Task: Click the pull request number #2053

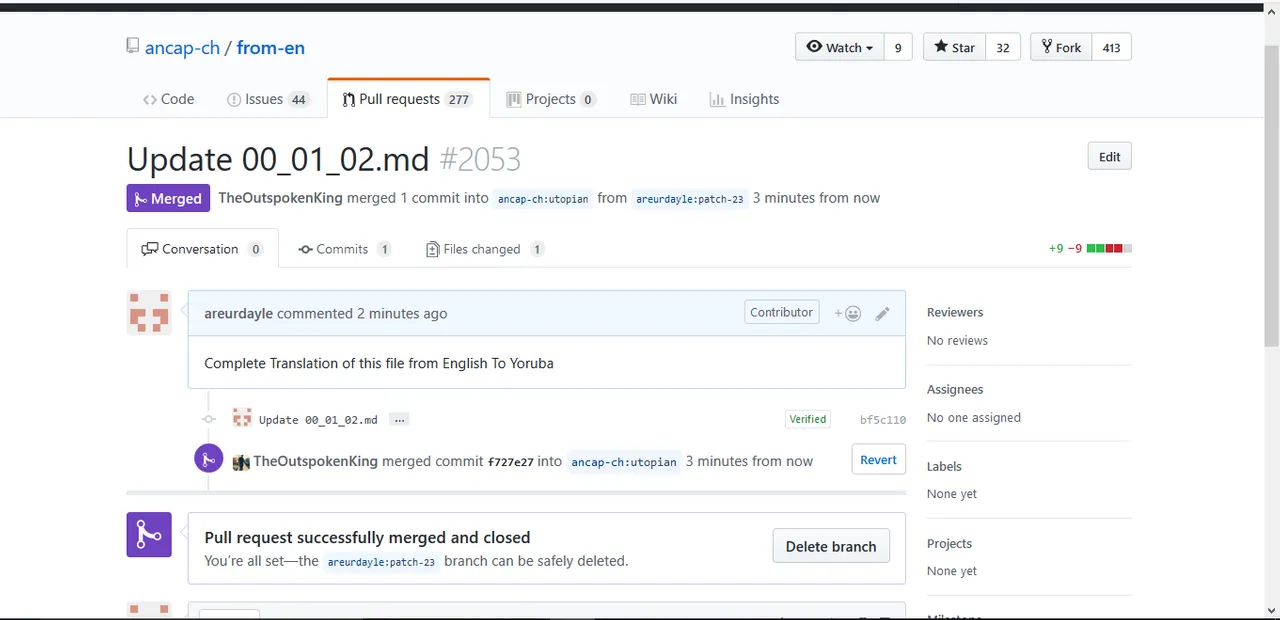Action: coord(480,159)
